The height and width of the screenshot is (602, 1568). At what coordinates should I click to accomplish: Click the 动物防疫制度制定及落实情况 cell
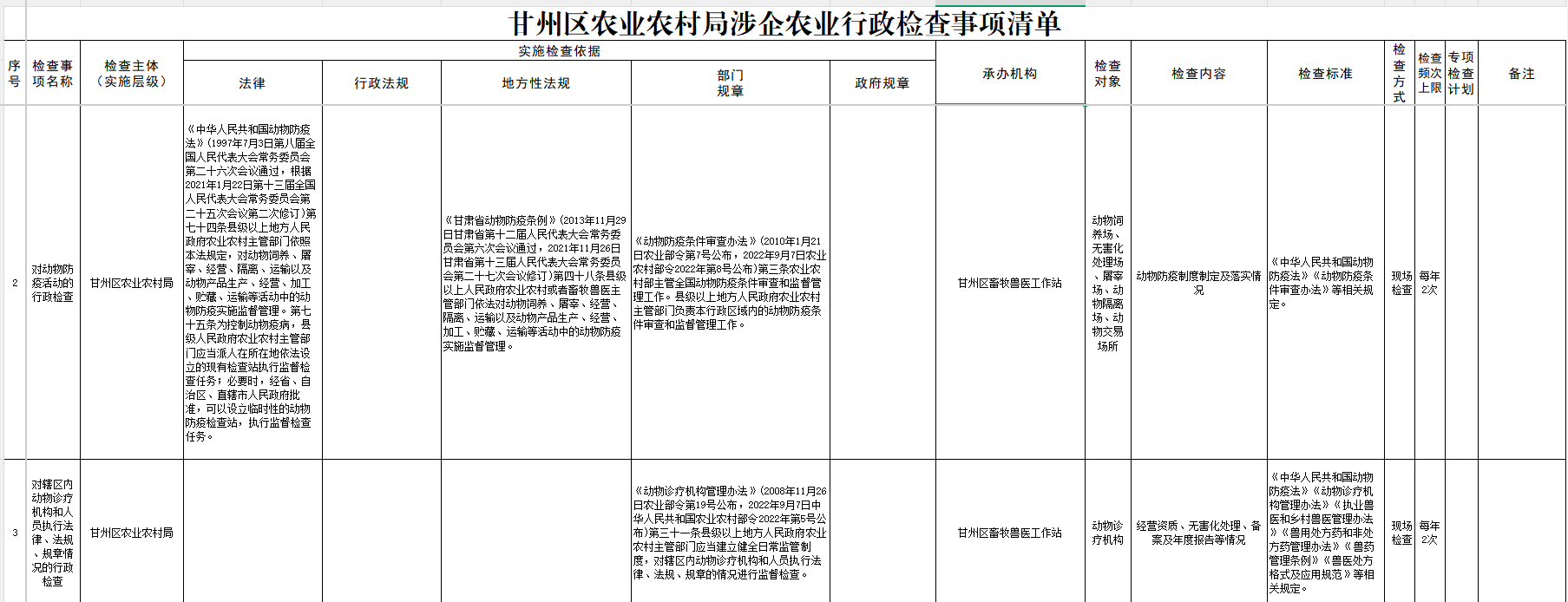1198,283
